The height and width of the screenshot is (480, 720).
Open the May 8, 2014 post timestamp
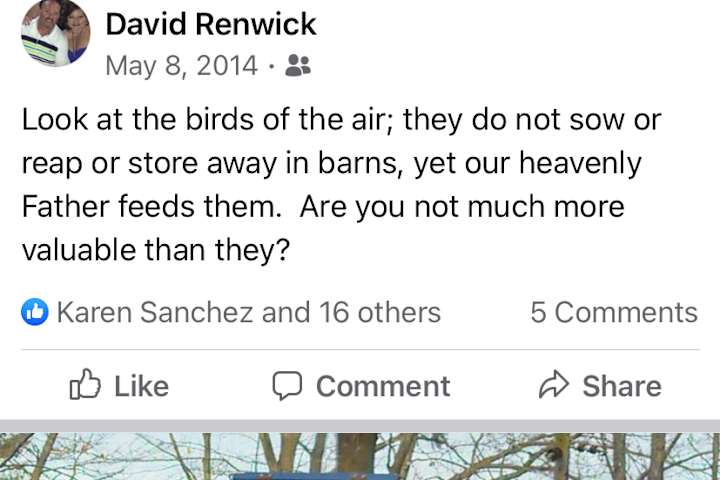coord(181,65)
